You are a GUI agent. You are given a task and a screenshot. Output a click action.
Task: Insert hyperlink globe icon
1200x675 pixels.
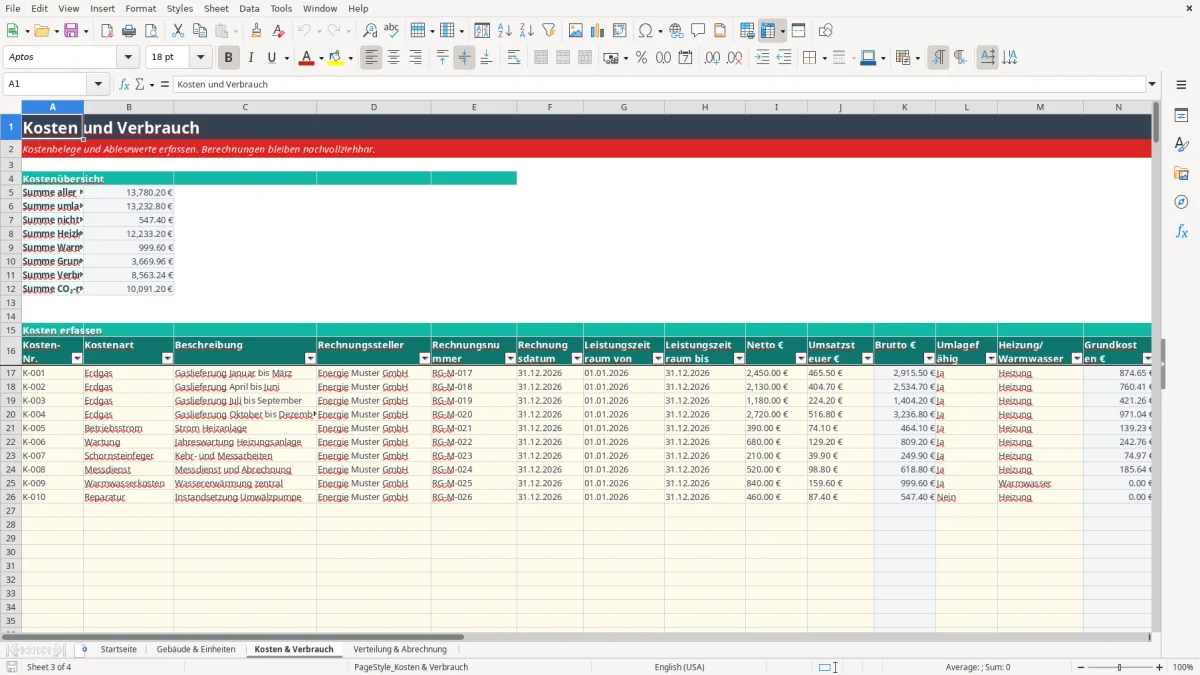tap(676, 31)
